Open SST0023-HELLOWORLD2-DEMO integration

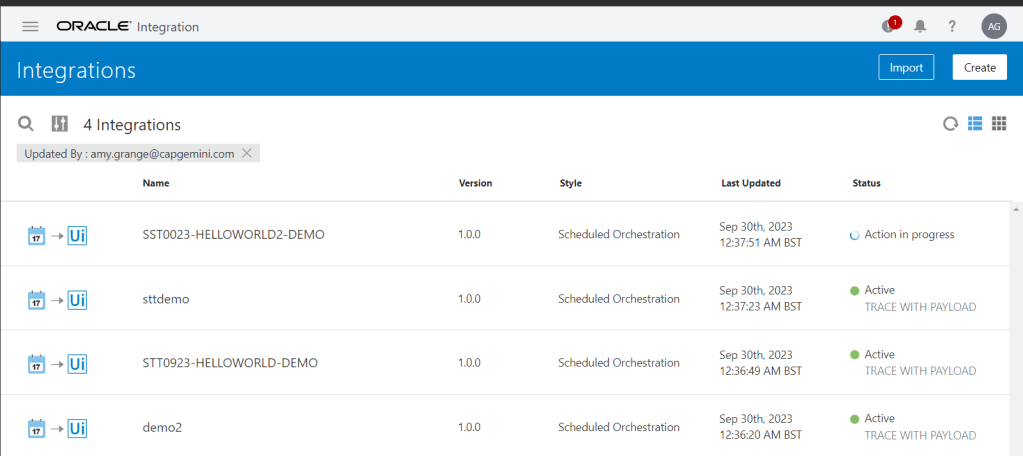click(233, 234)
